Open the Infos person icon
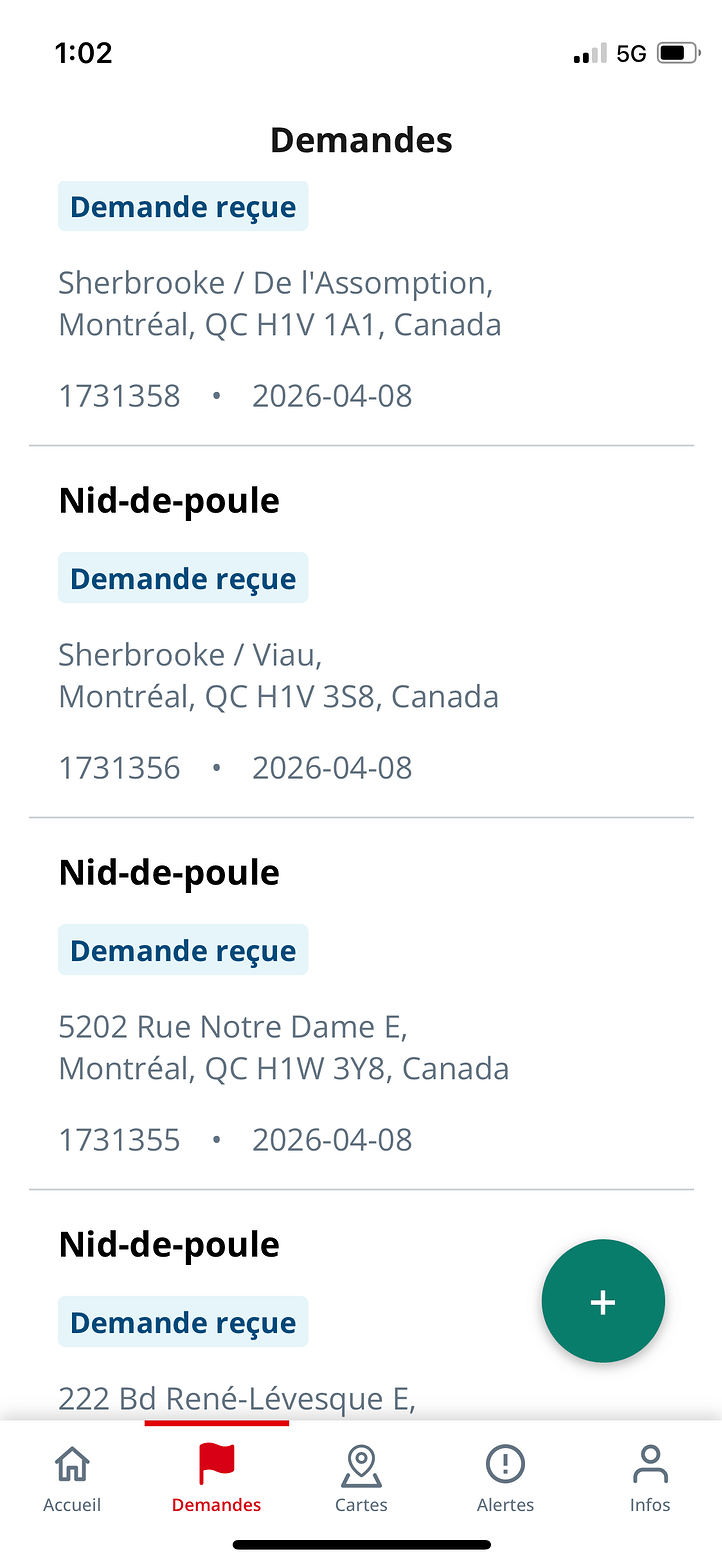Viewport: 722px width, 1565px height. coord(650,1464)
